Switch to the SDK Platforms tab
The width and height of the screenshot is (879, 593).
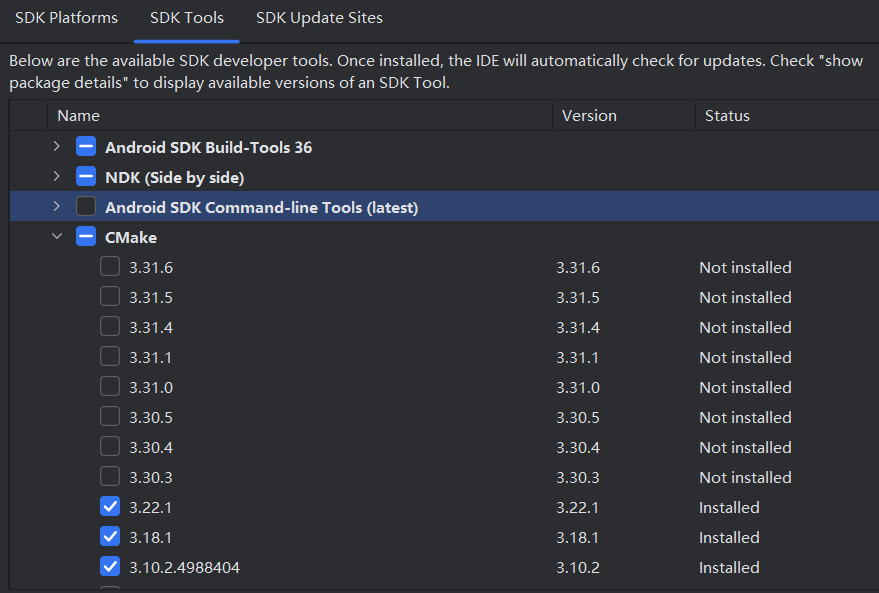coord(66,18)
